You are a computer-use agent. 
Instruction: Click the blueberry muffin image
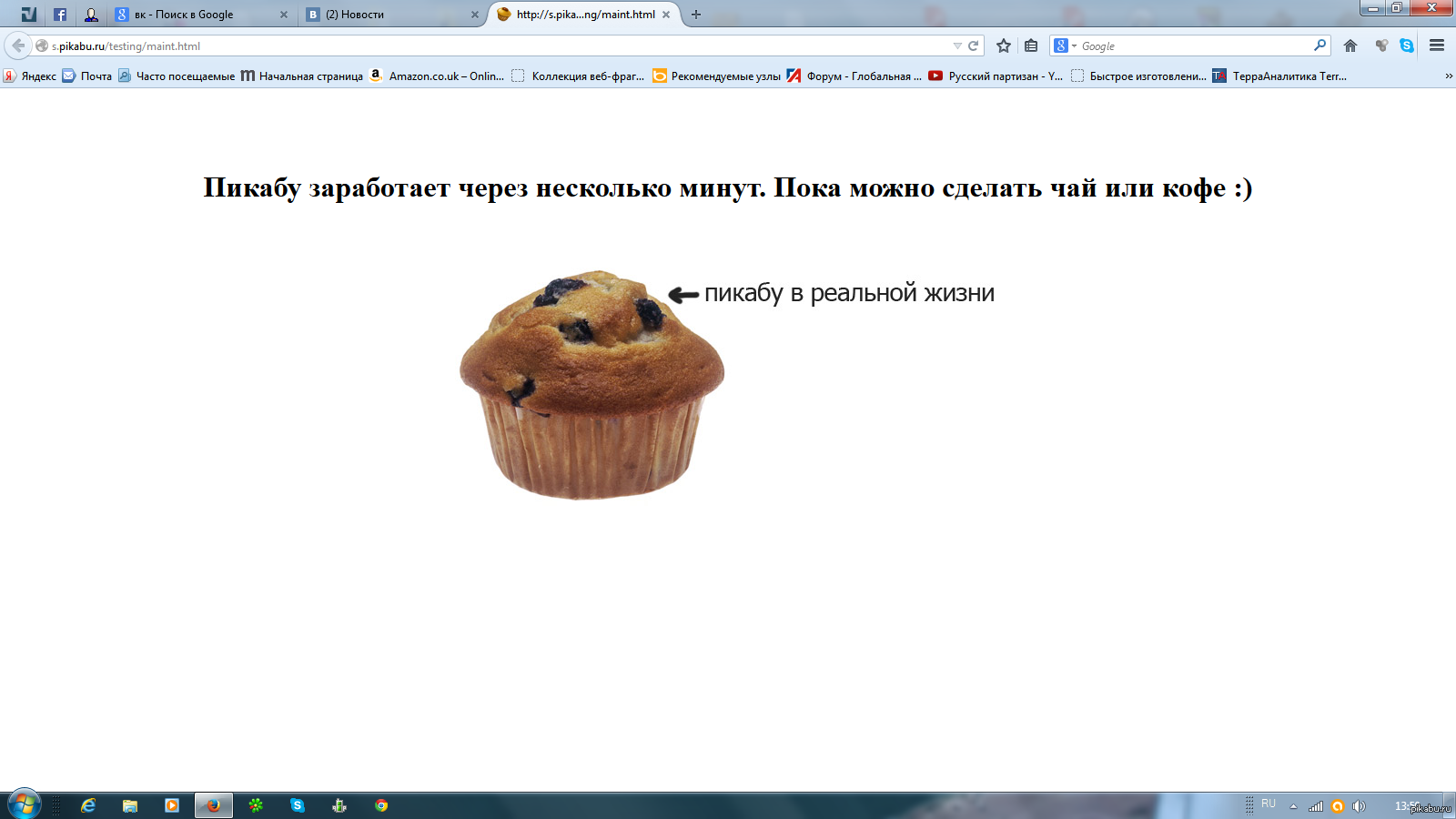point(591,384)
